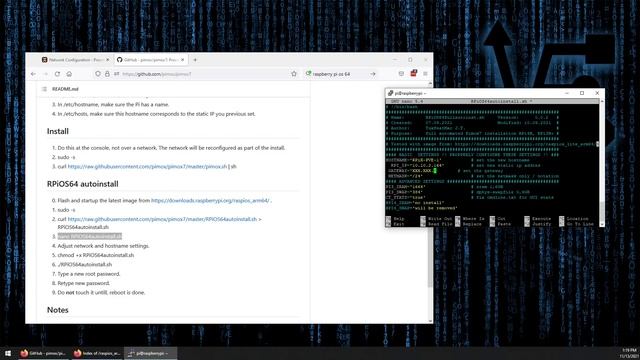Click the 'Do not touch it until reboot' step

[101, 293]
